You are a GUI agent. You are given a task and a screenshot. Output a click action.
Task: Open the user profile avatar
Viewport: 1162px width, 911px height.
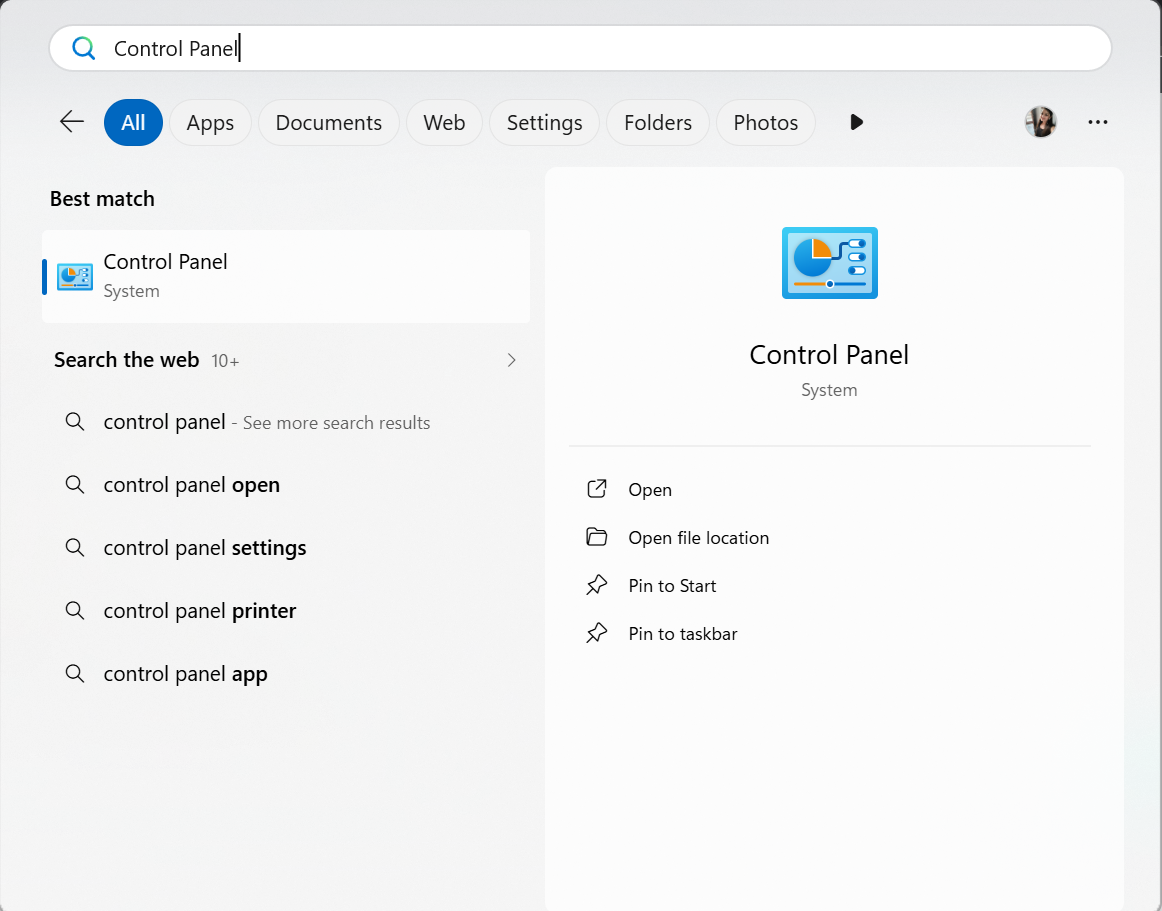(x=1040, y=122)
